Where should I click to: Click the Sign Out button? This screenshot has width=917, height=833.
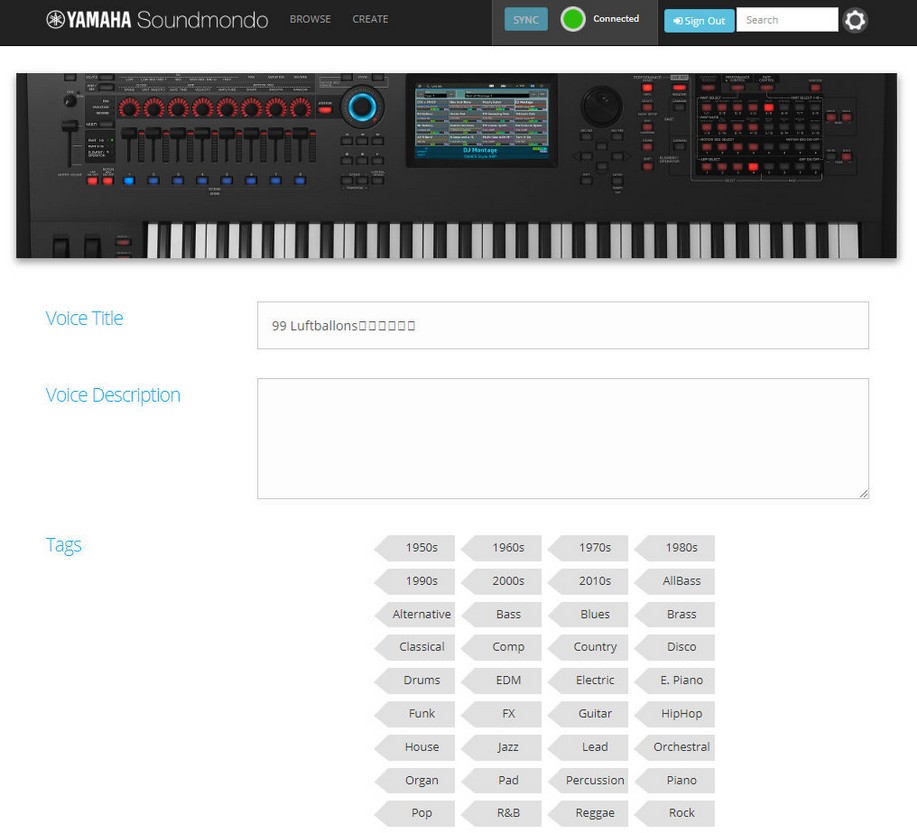tap(699, 21)
